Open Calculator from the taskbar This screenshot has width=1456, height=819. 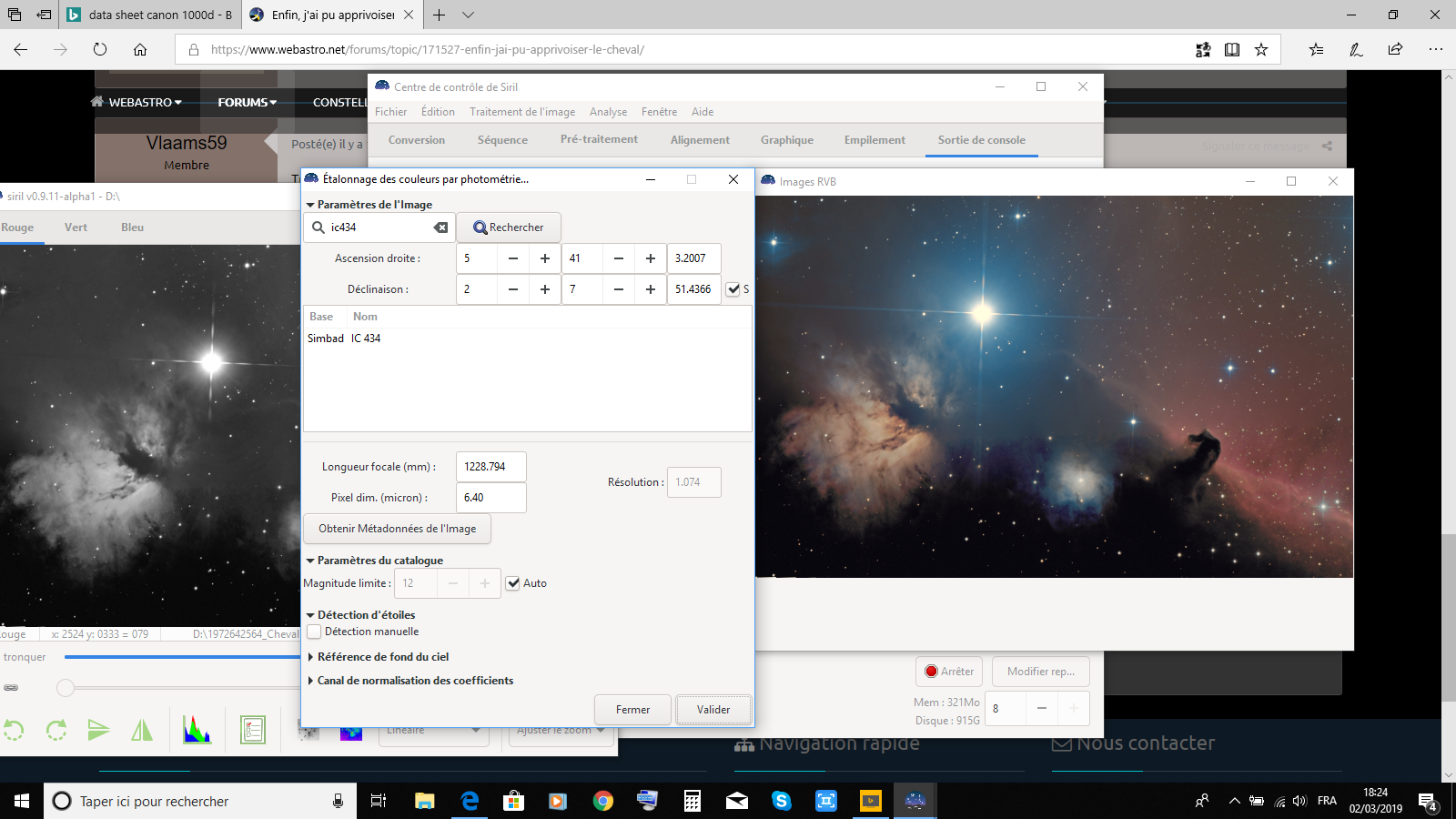(x=692, y=801)
